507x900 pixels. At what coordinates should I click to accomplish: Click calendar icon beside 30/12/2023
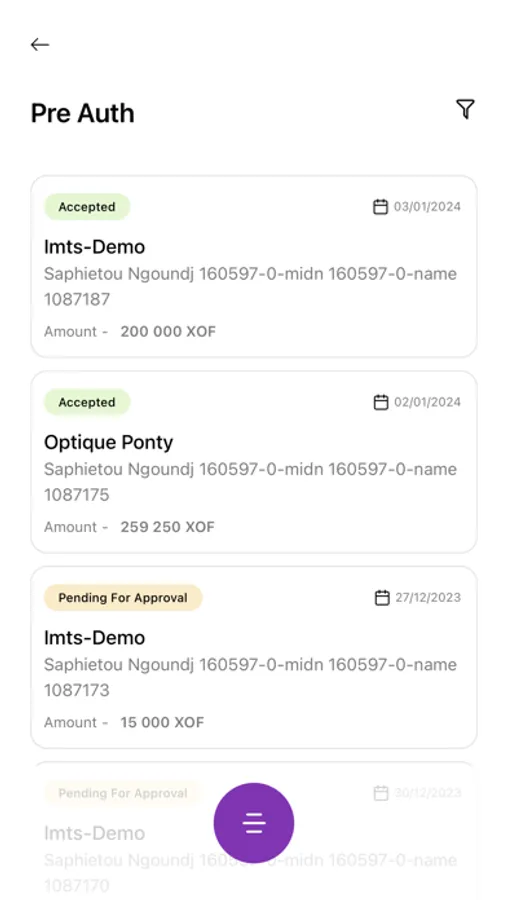(x=381, y=793)
